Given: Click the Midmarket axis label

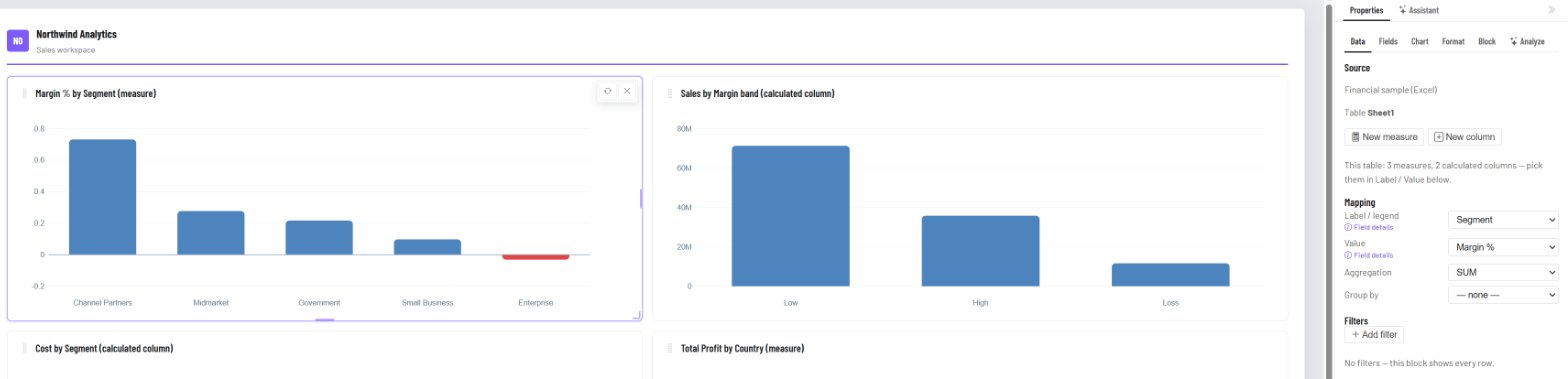Looking at the screenshot, I should point(211,302).
